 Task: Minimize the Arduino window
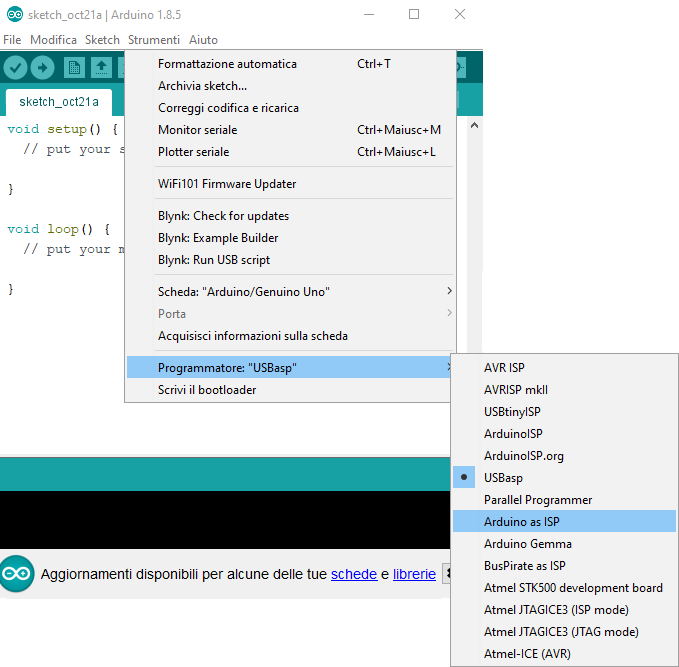point(369,14)
